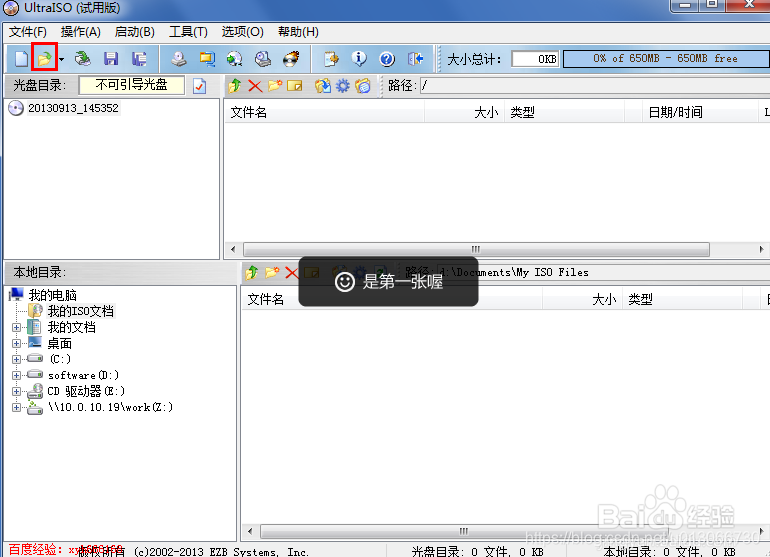Viewport: 770px width, 557px height.
Task: Select 我的电脑 in local tree
Action: (53, 295)
